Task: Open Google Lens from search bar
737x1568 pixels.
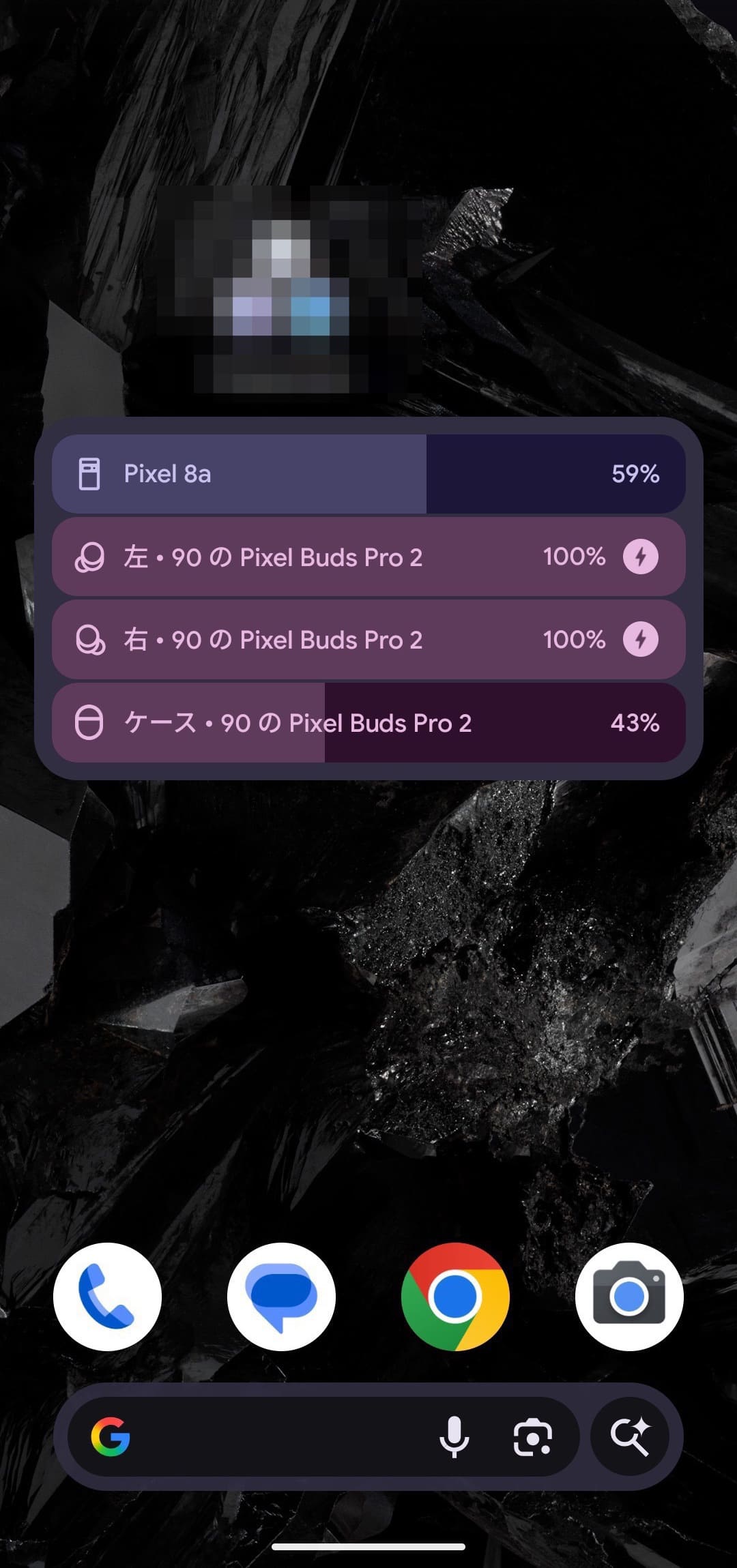Action: click(532, 1436)
